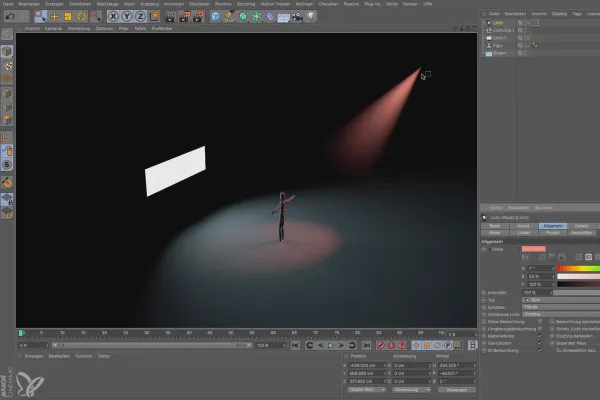Click on the Intensität slider bar
This screenshot has height=400, width=600.
click(x=576, y=292)
